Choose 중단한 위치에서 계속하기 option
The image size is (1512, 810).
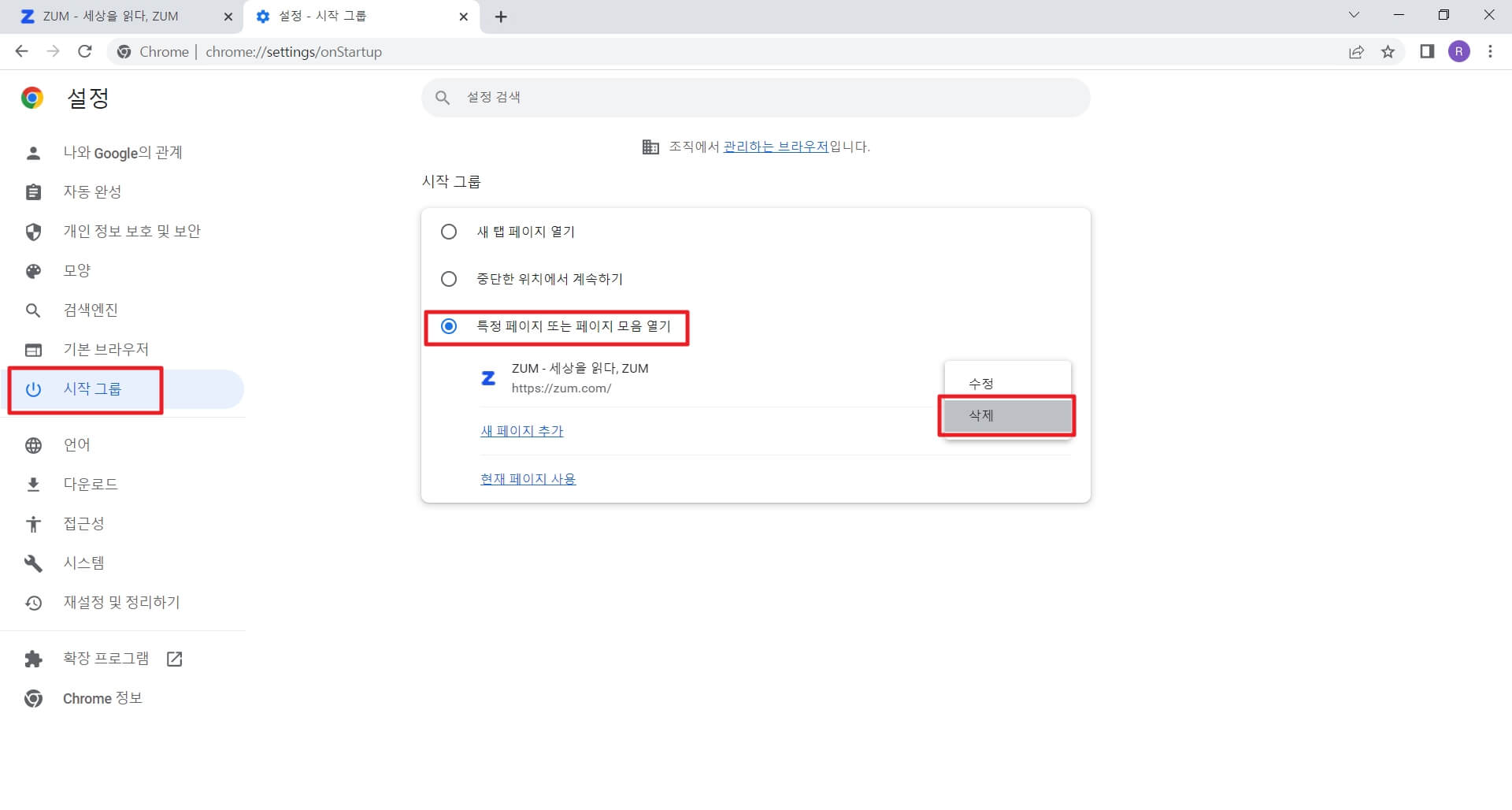pos(449,278)
